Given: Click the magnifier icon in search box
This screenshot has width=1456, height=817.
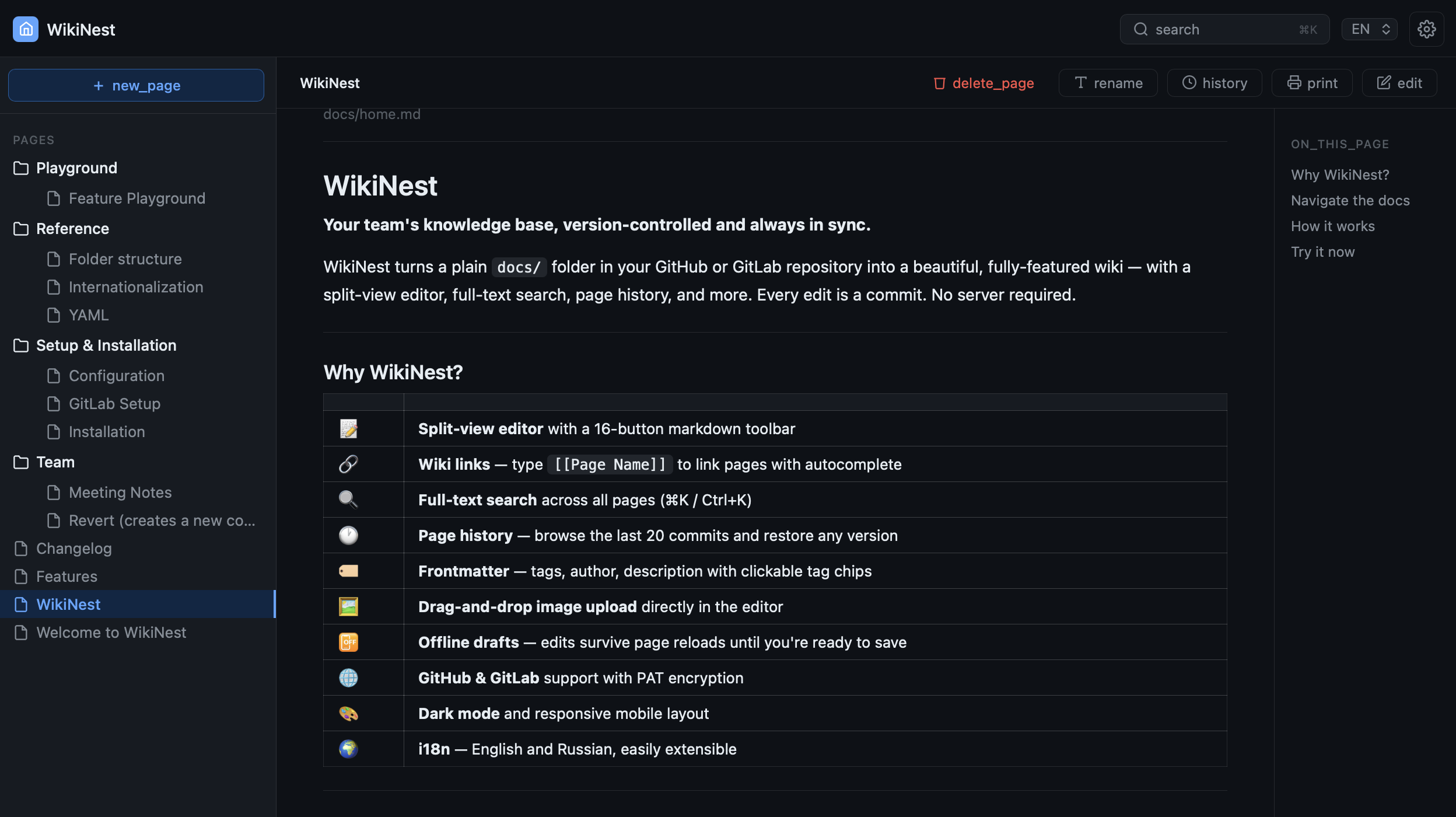Looking at the screenshot, I should 1140,29.
